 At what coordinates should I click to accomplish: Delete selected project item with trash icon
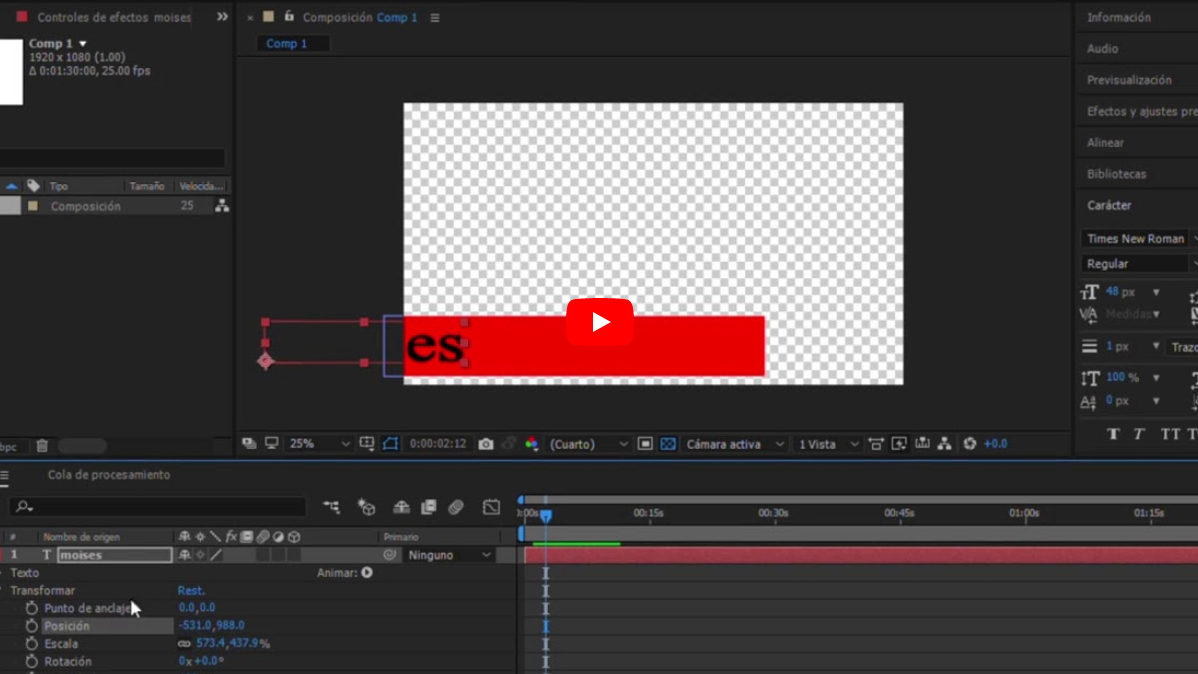(42, 446)
